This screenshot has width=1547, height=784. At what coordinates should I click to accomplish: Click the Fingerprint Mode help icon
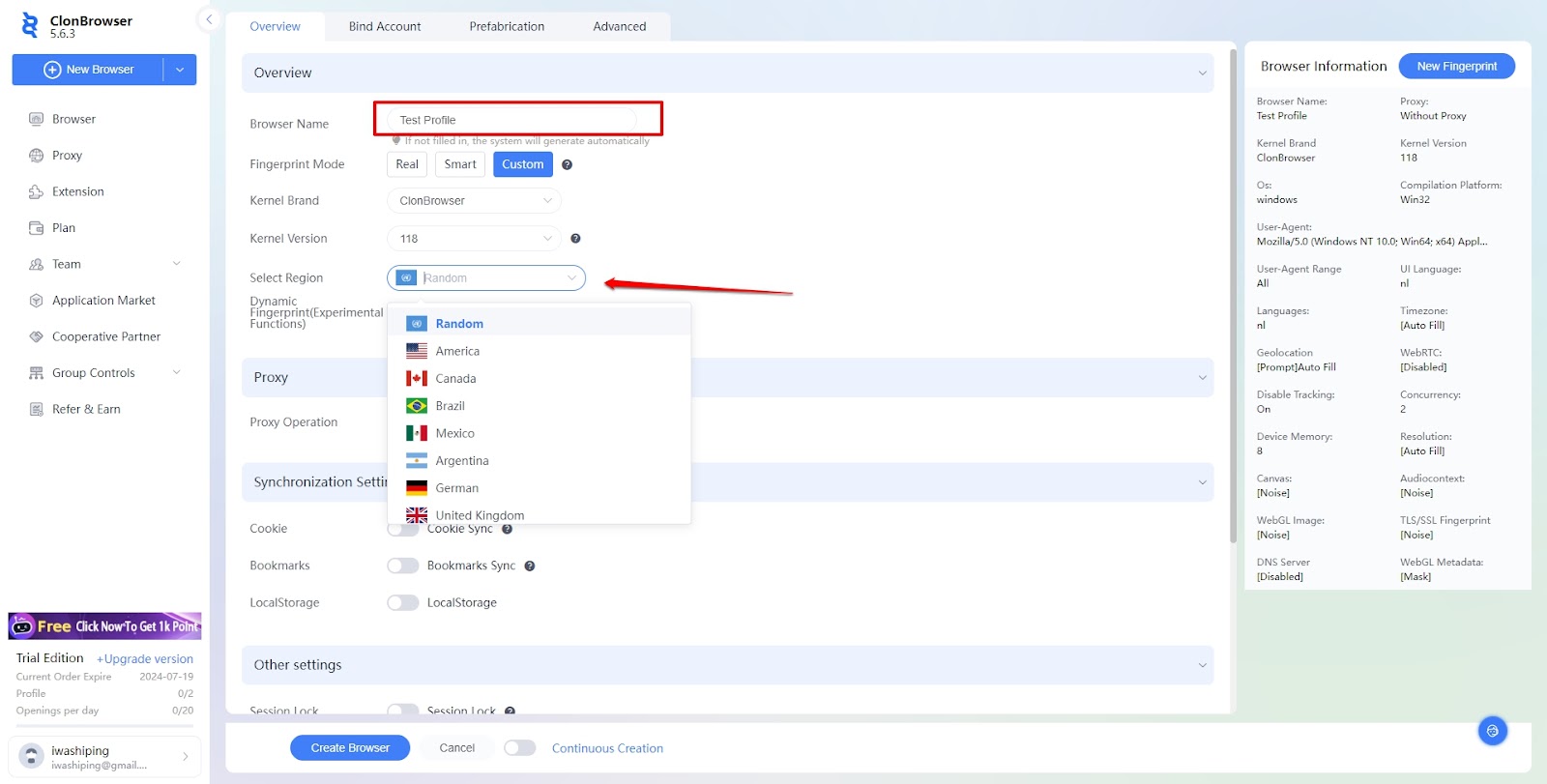click(x=567, y=164)
